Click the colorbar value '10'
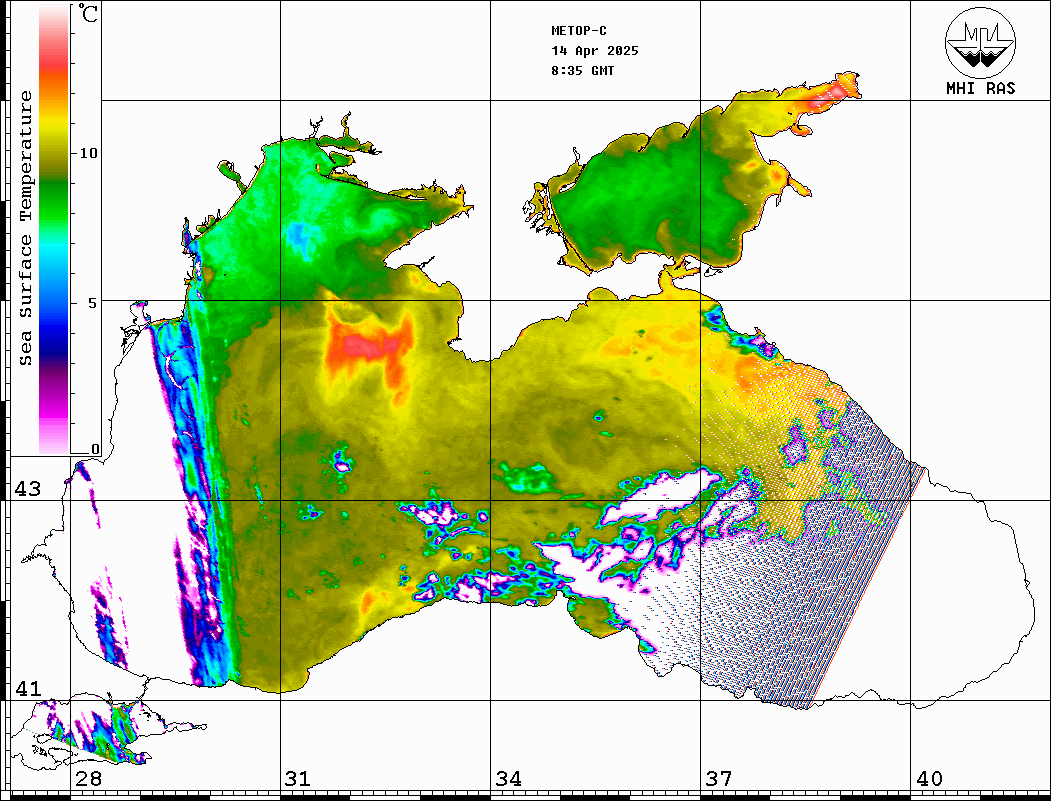Image resolution: width=1051 pixels, height=801 pixels. [x=88, y=153]
